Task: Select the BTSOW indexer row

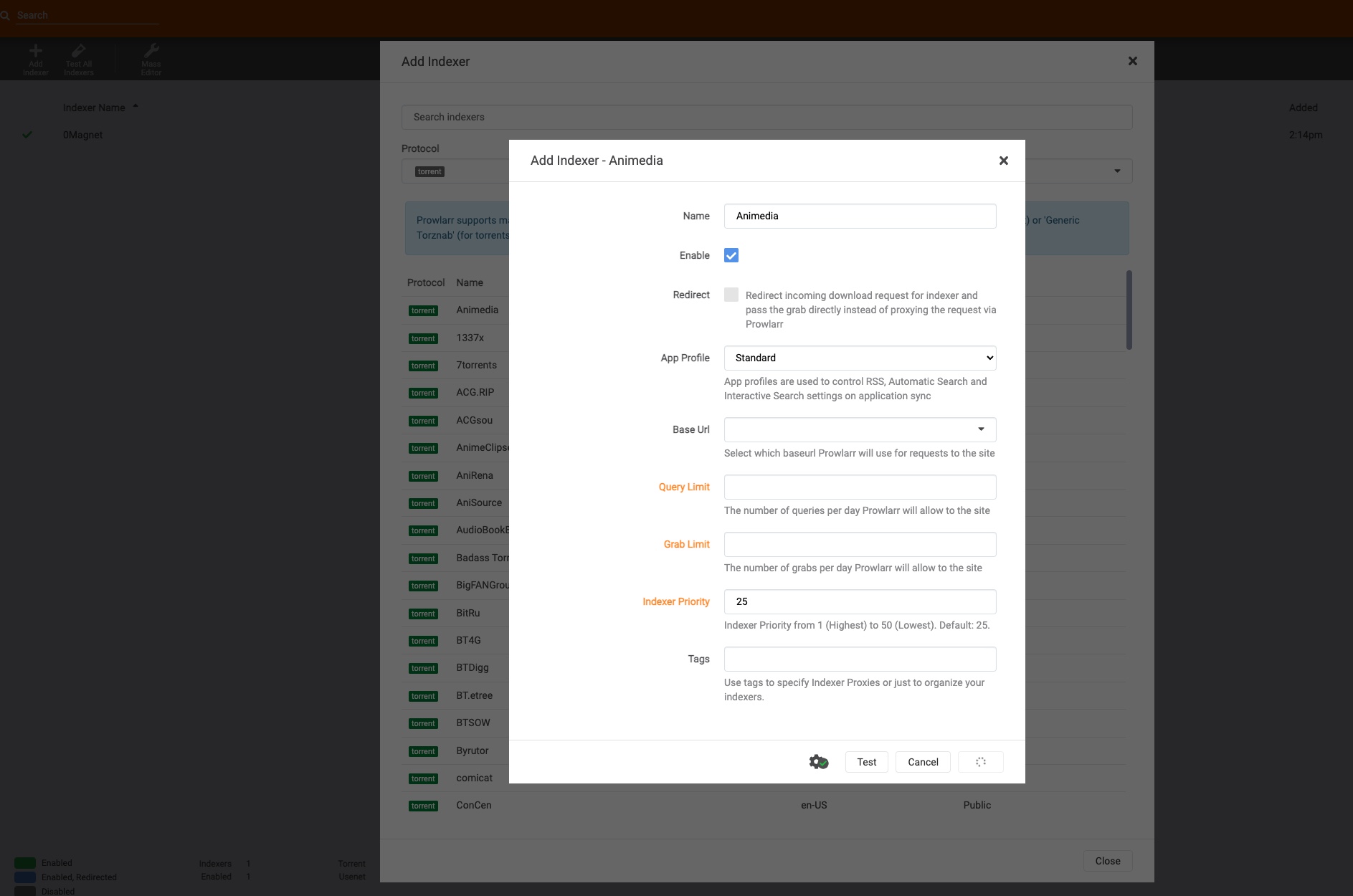Action: 473,723
